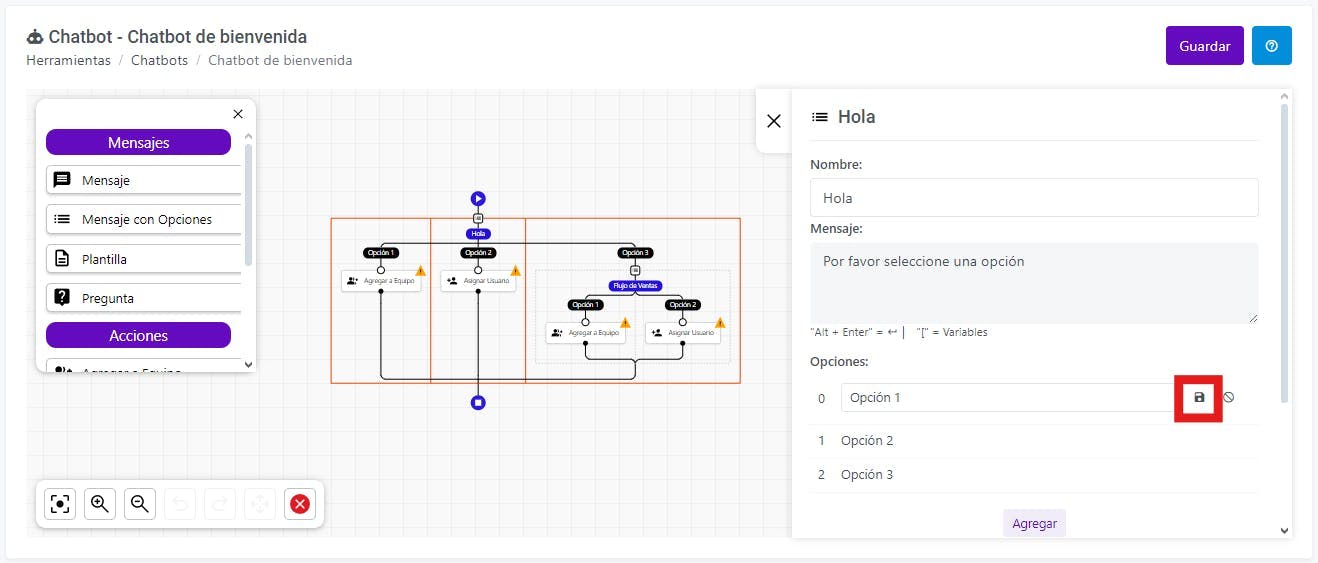Save Opción 1 with the floppy disk icon
The height and width of the screenshot is (563, 1318).
[x=1199, y=398]
